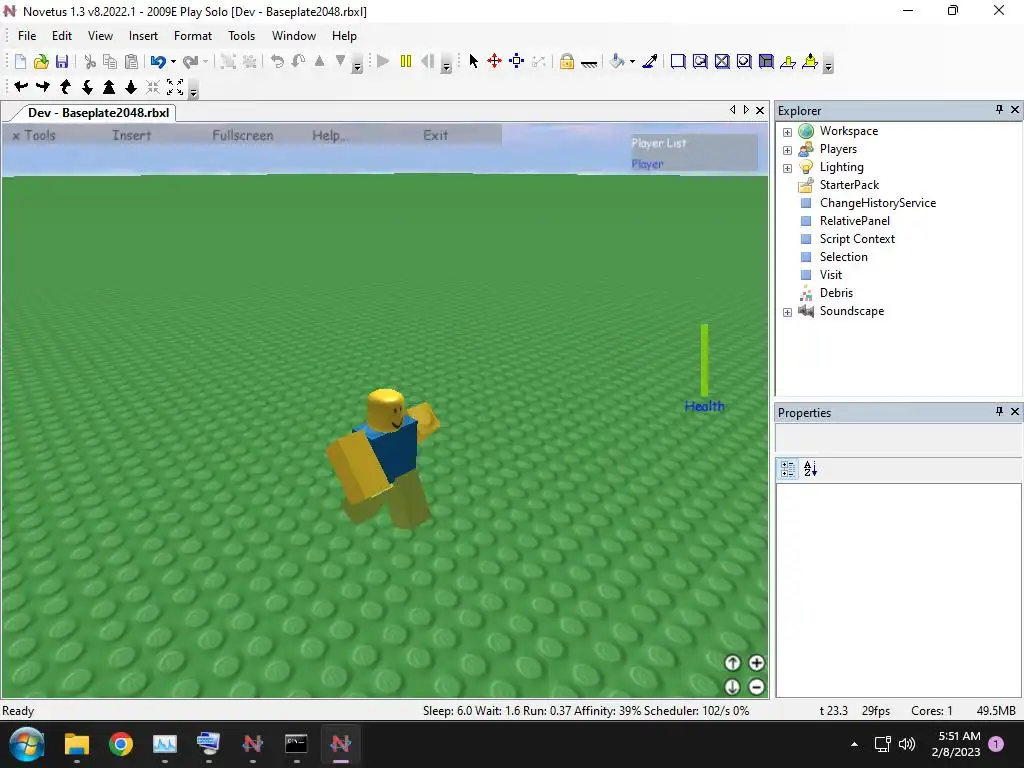Toggle categorized view in Properties panel

pos(788,469)
